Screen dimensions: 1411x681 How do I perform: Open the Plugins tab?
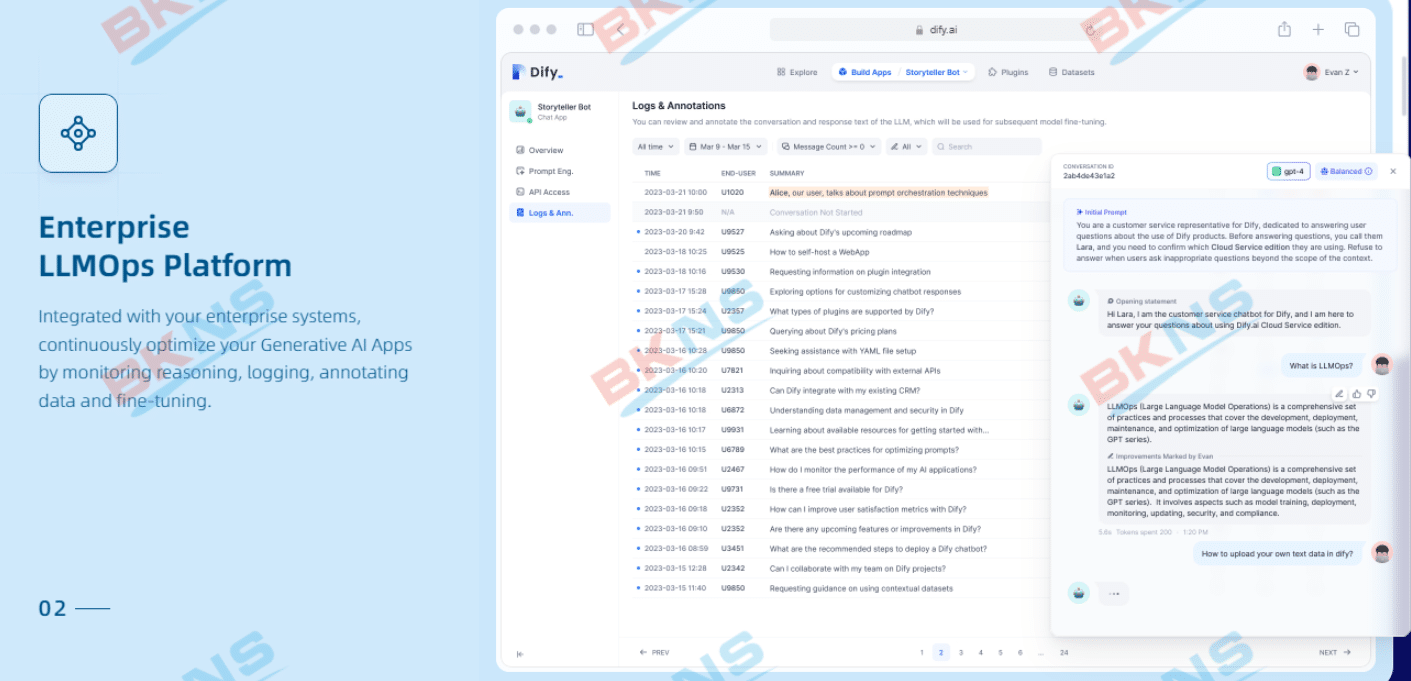[x=1008, y=72]
